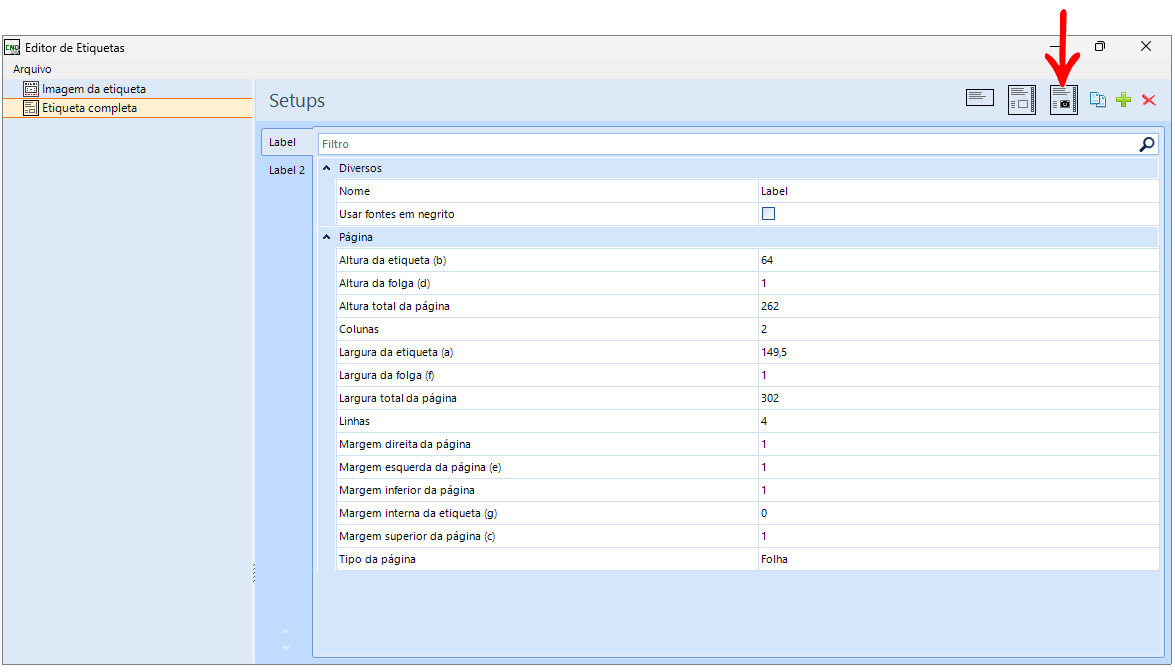The image size is (1175, 672).
Task: Click the Filtro search input field
Action: click(x=727, y=144)
